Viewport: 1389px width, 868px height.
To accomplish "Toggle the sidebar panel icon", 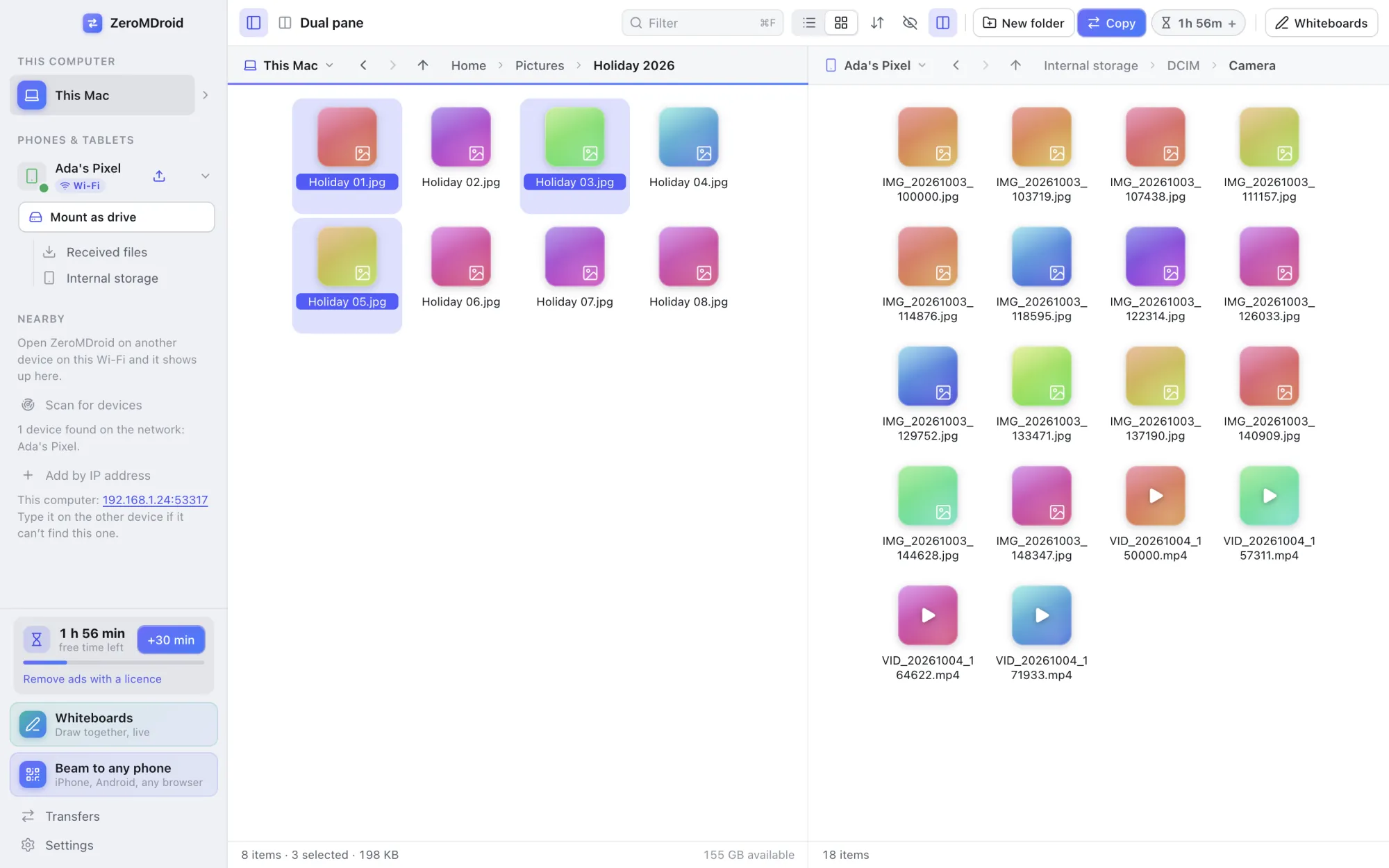I will click(x=253, y=23).
